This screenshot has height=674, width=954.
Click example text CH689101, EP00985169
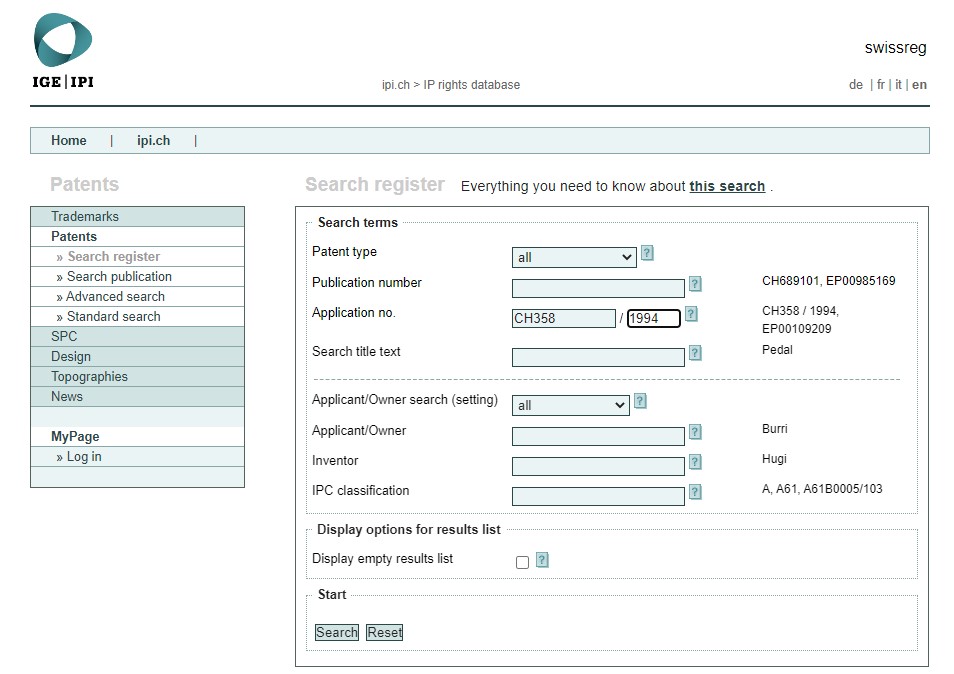click(x=829, y=281)
